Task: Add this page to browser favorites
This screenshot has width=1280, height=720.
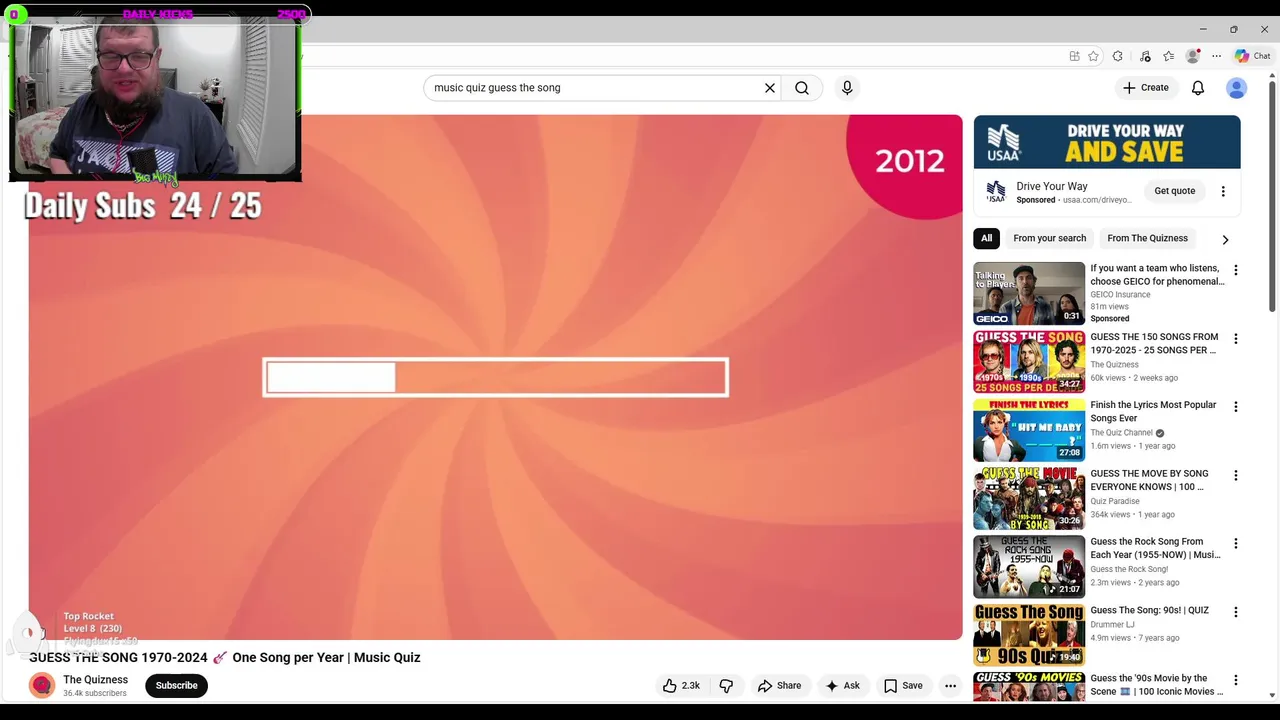Action: [1094, 56]
